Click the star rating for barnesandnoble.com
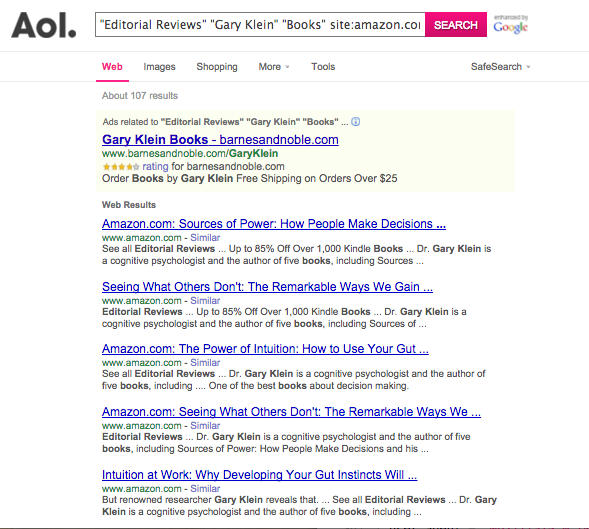The width and height of the screenshot is (589, 529). 121,167
